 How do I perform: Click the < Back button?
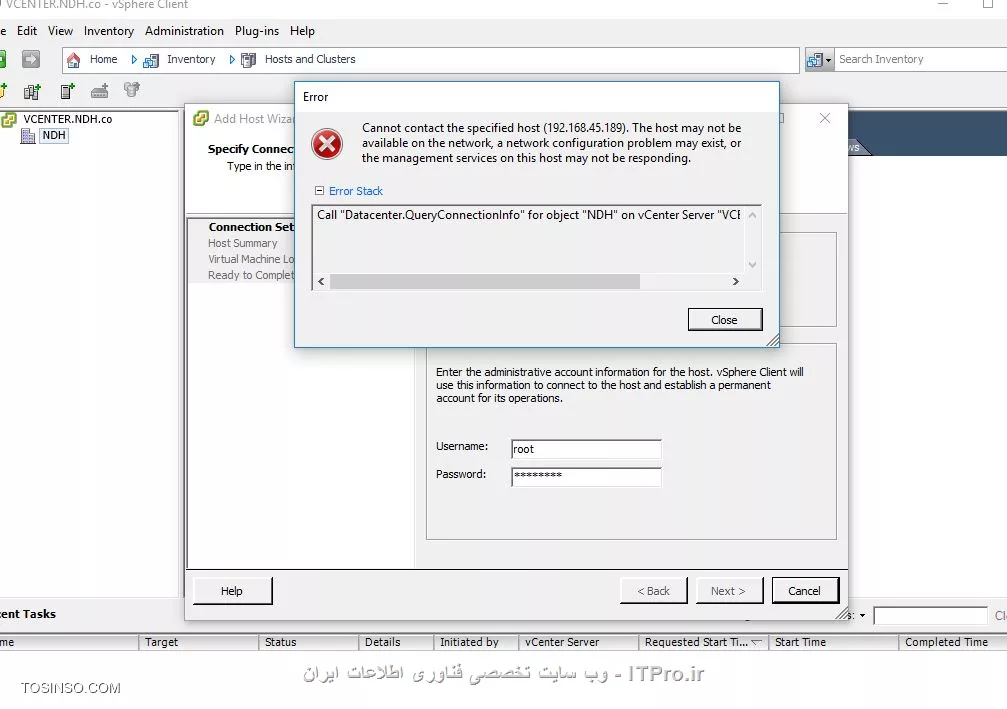click(x=653, y=591)
